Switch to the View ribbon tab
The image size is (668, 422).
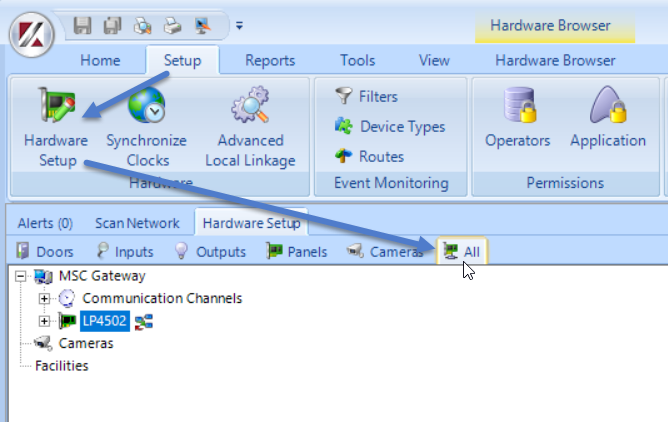(434, 60)
